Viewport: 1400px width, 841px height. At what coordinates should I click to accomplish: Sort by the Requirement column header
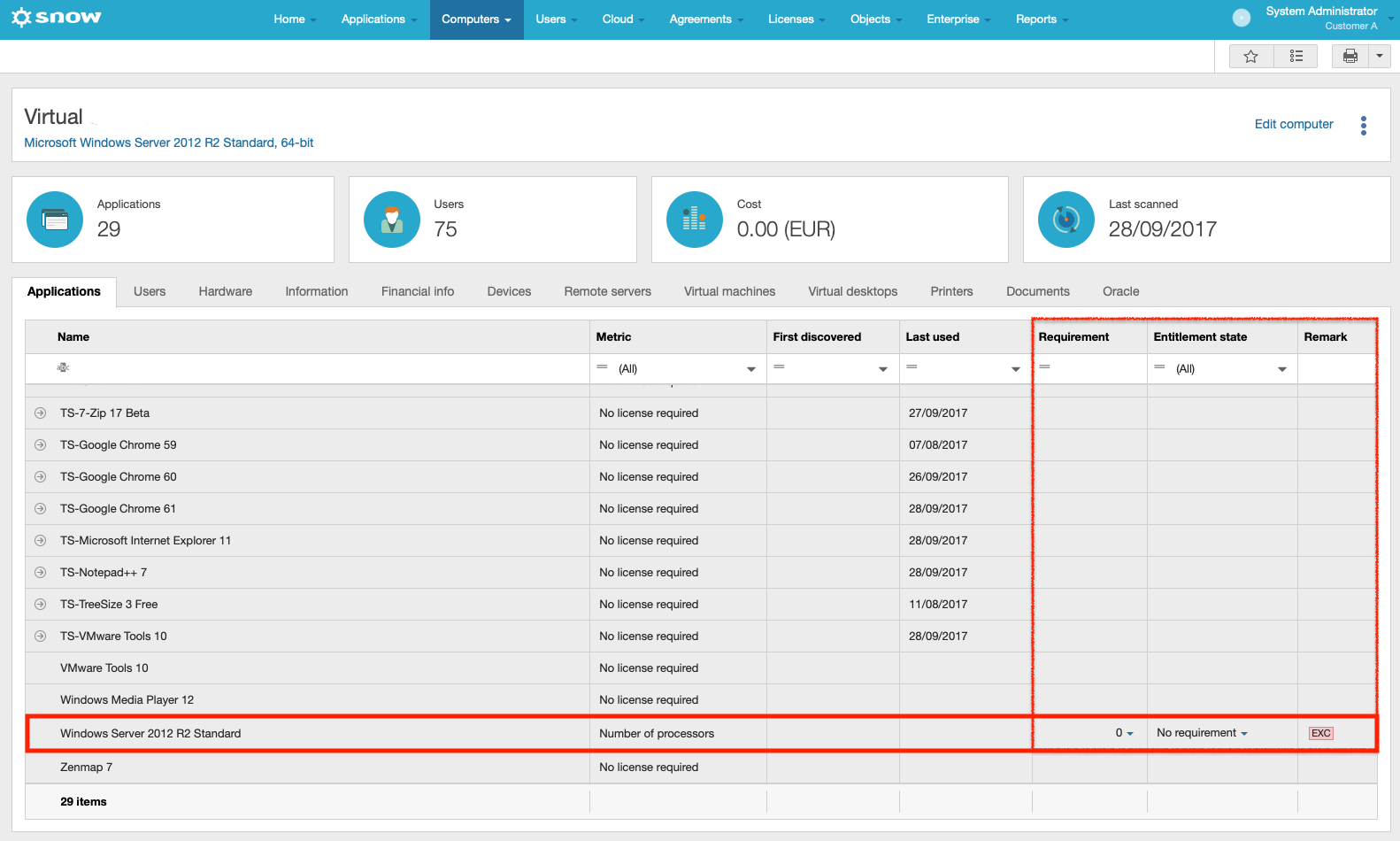(1073, 337)
